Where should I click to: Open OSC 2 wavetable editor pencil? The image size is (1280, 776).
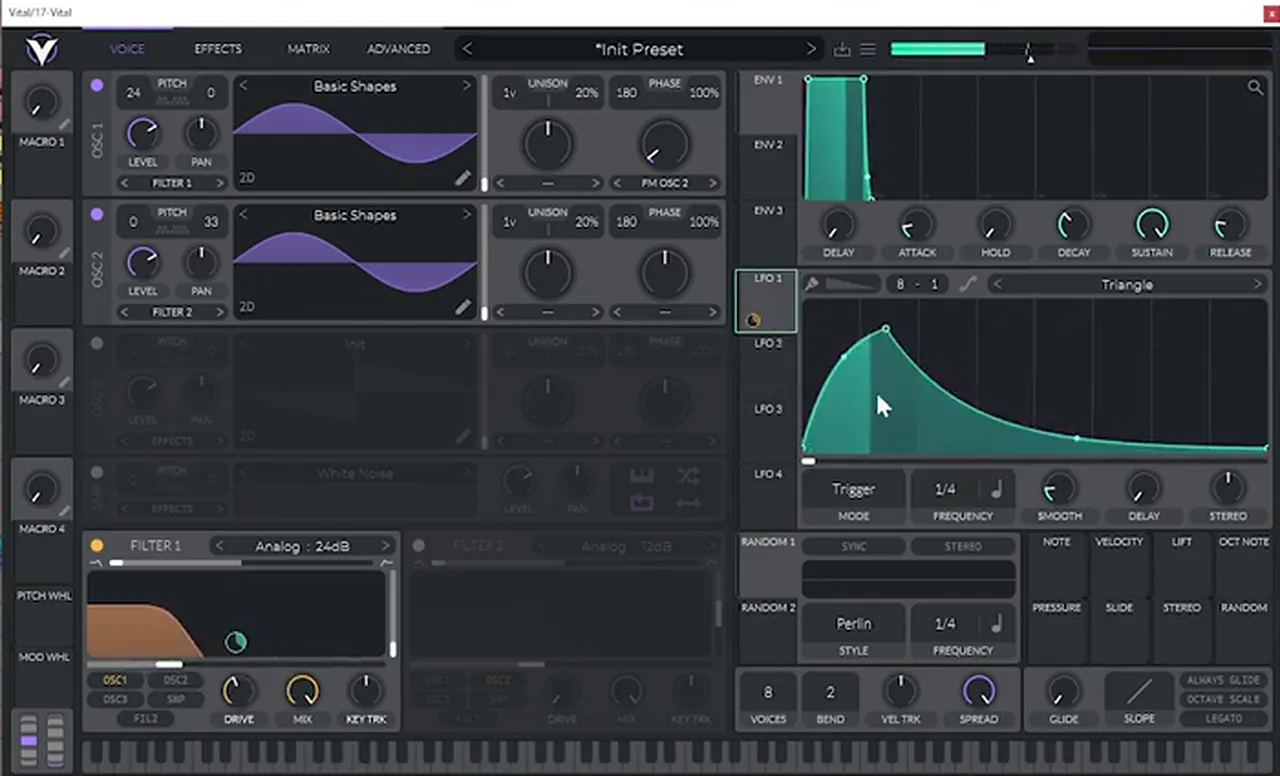pyautogui.click(x=463, y=308)
